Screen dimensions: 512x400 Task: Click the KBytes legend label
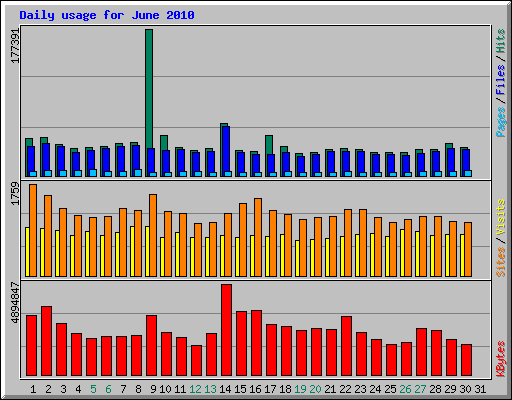pyautogui.click(x=501, y=359)
